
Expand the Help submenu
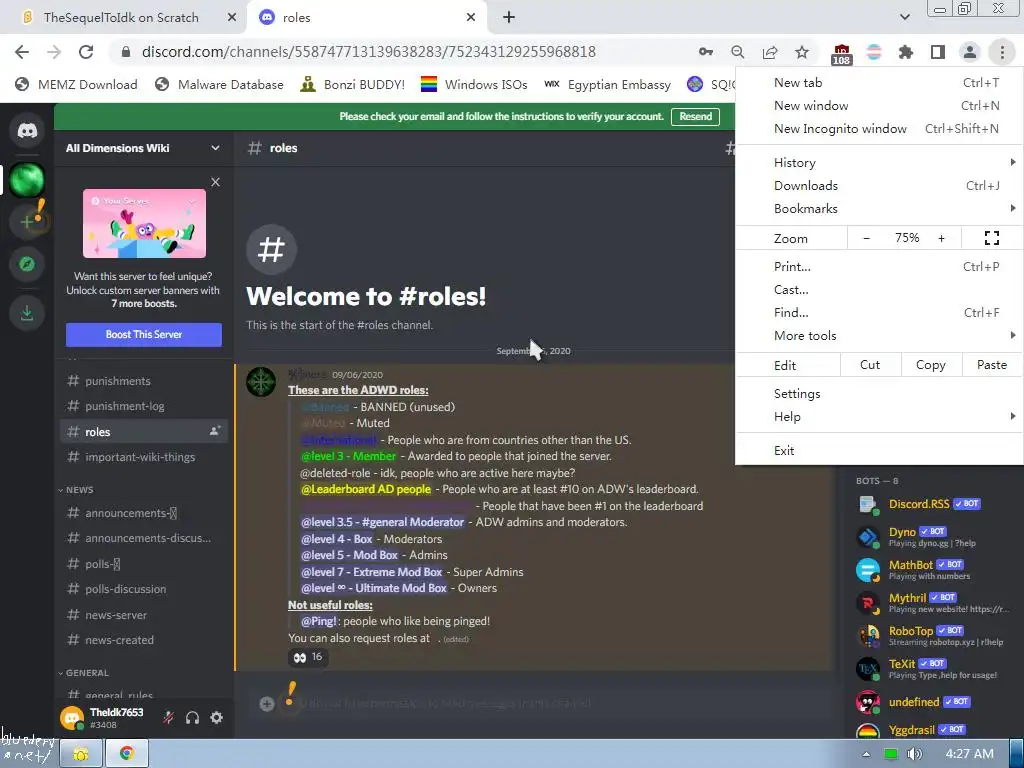click(x=879, y=417)
